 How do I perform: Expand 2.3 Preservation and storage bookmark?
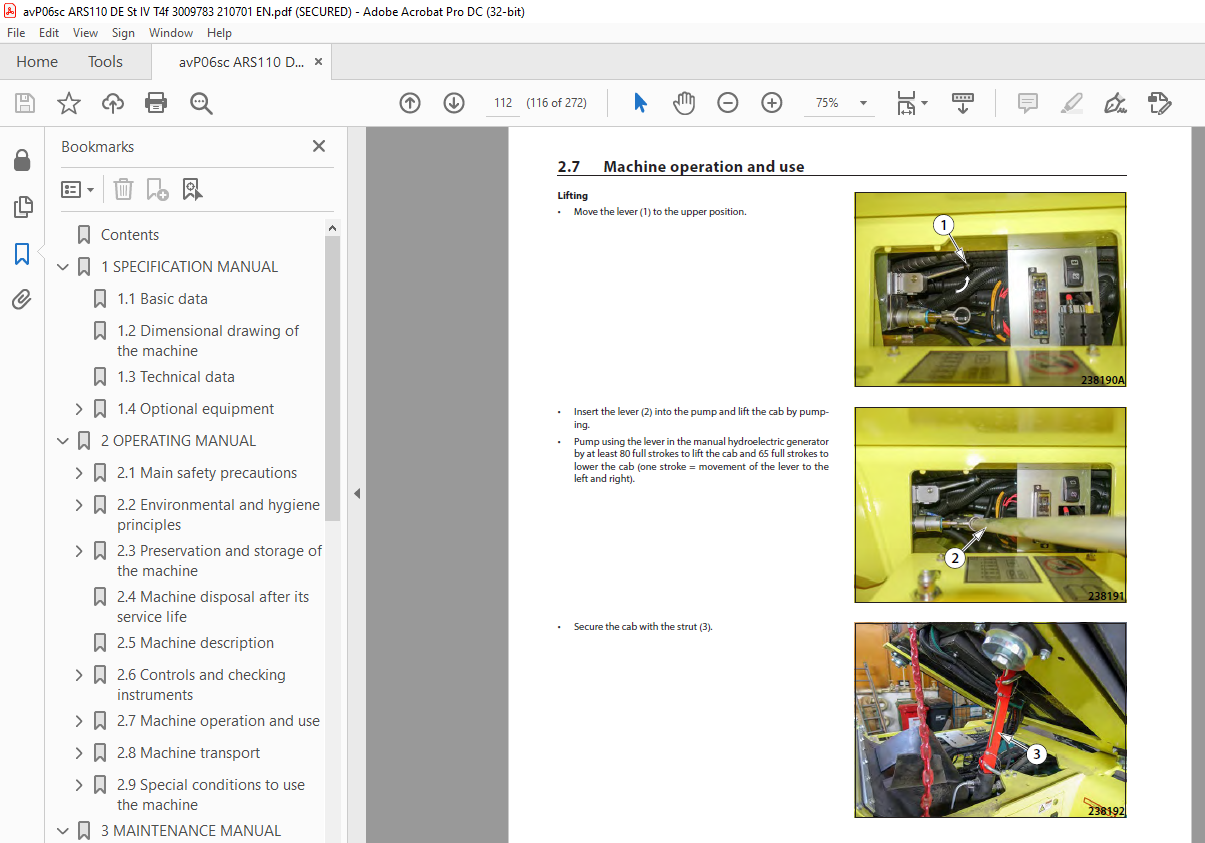[x=79, y=551]
